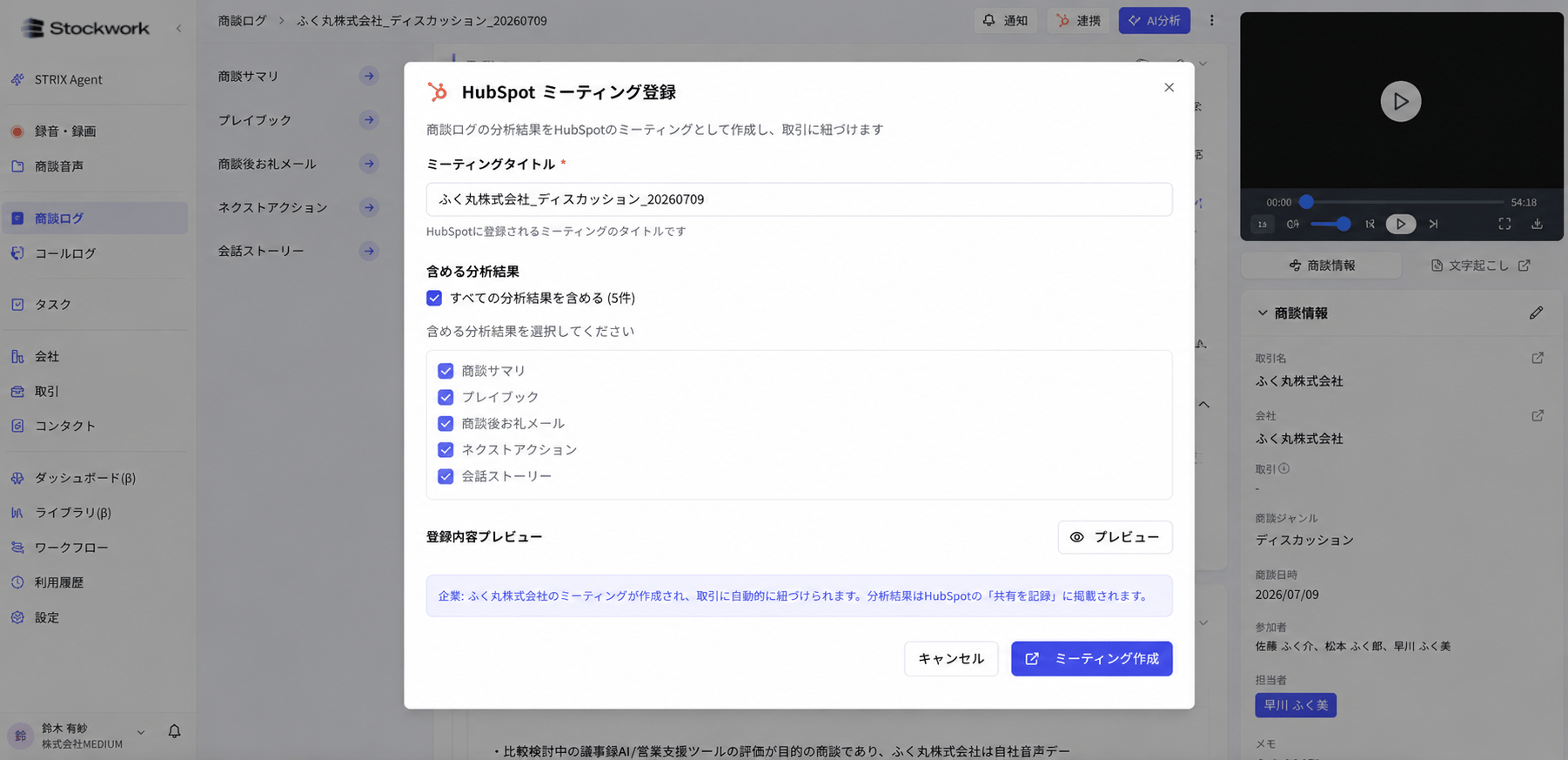Uncheck 商談サマリ checkbox in dialog
The height and width of the screenshot is (760, 1568).
[446, 371]
